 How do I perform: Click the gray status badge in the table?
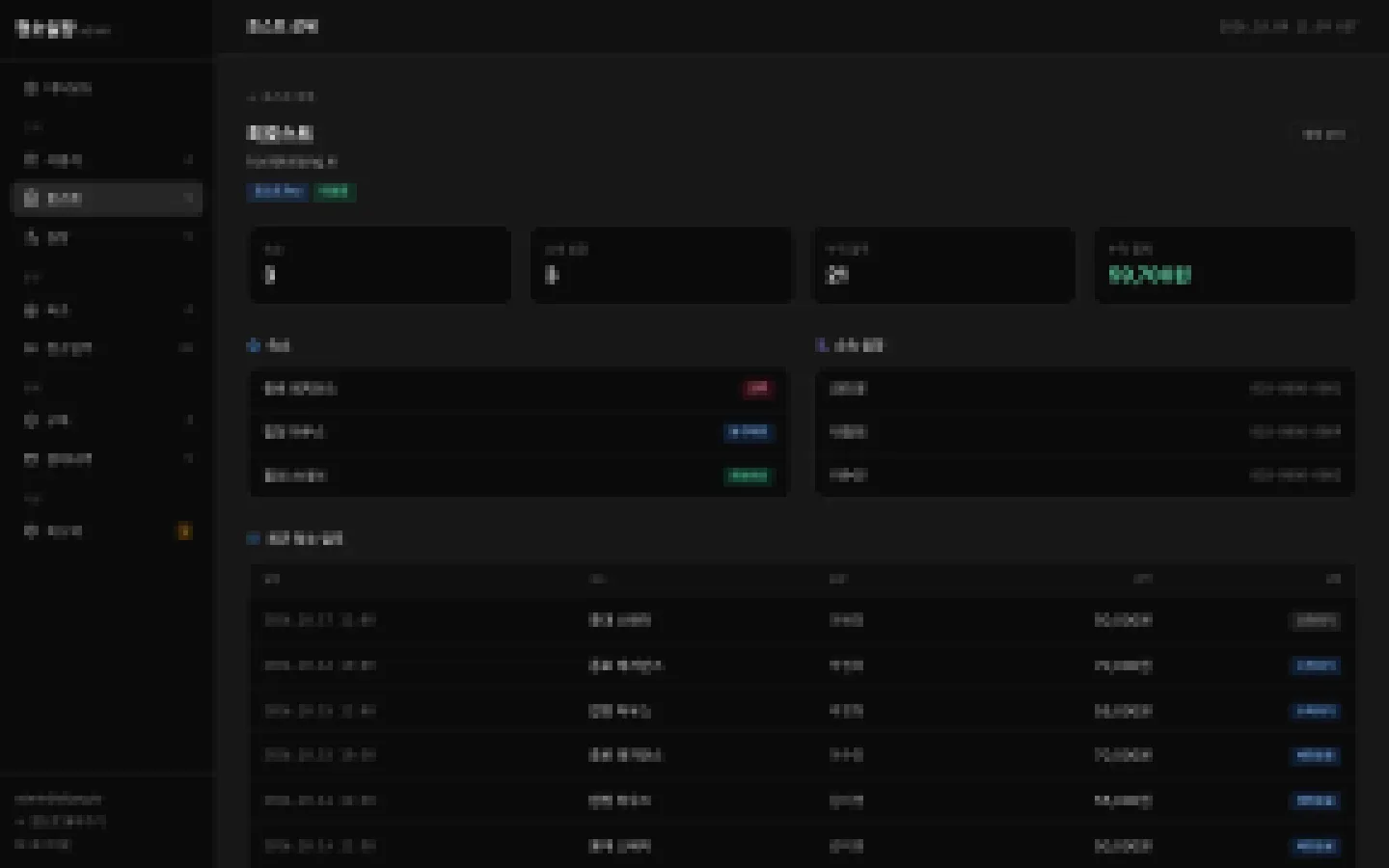coord(1315,621)
